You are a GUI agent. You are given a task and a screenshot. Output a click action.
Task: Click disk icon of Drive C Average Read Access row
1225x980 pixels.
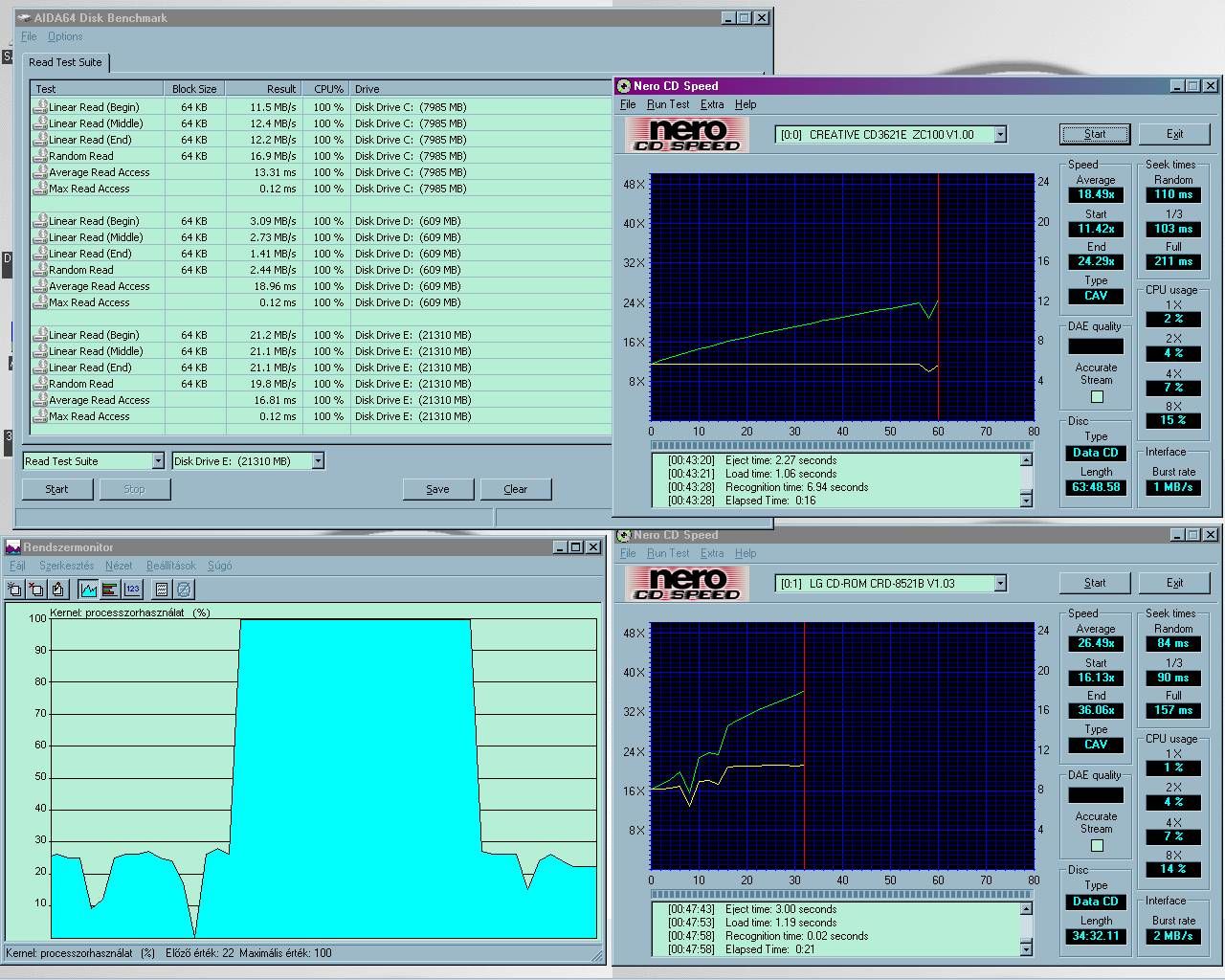pyautogui.click(x=40, y=171)
